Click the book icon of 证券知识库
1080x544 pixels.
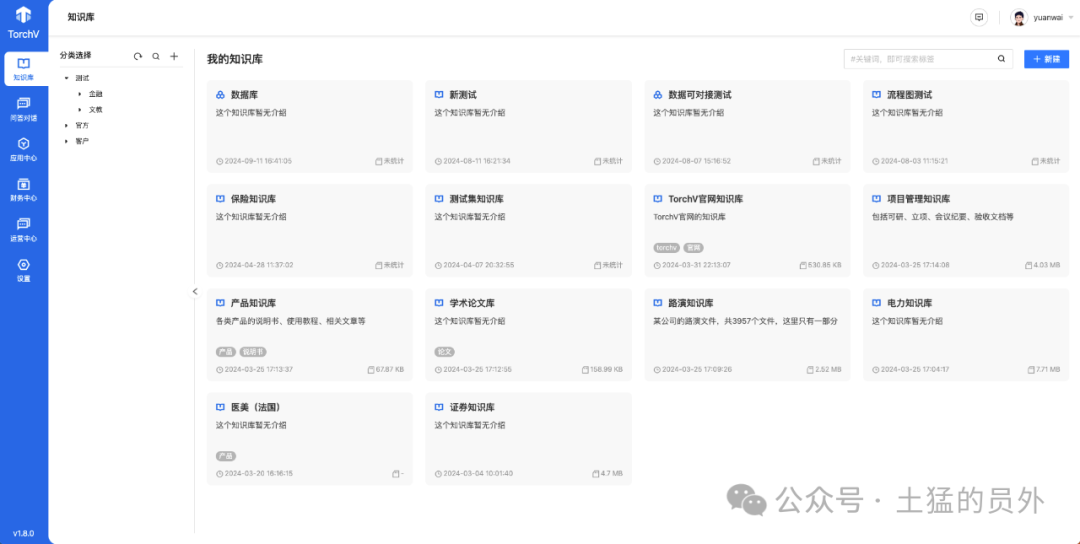[x=439, y=406]
